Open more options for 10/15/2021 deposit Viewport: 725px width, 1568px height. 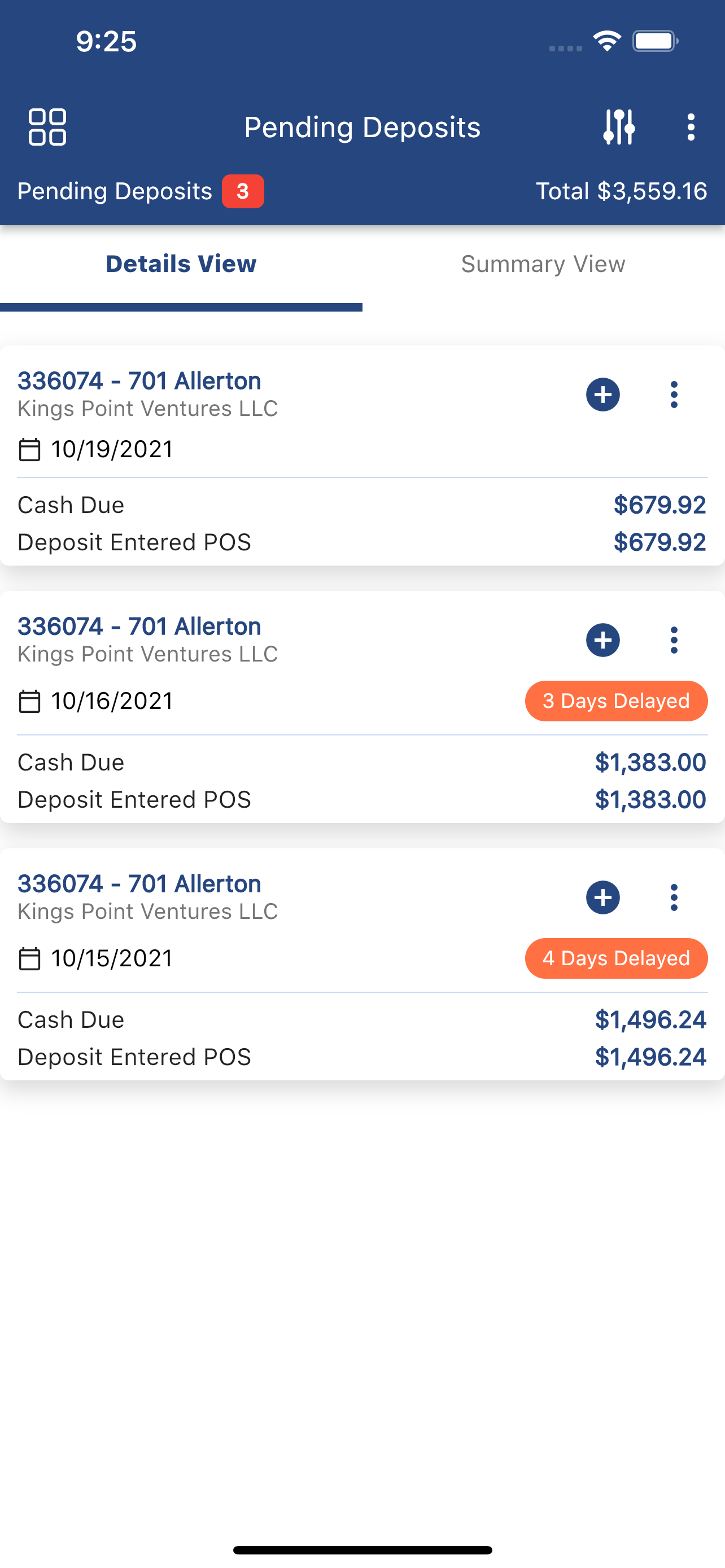click(x=674, y=897)
